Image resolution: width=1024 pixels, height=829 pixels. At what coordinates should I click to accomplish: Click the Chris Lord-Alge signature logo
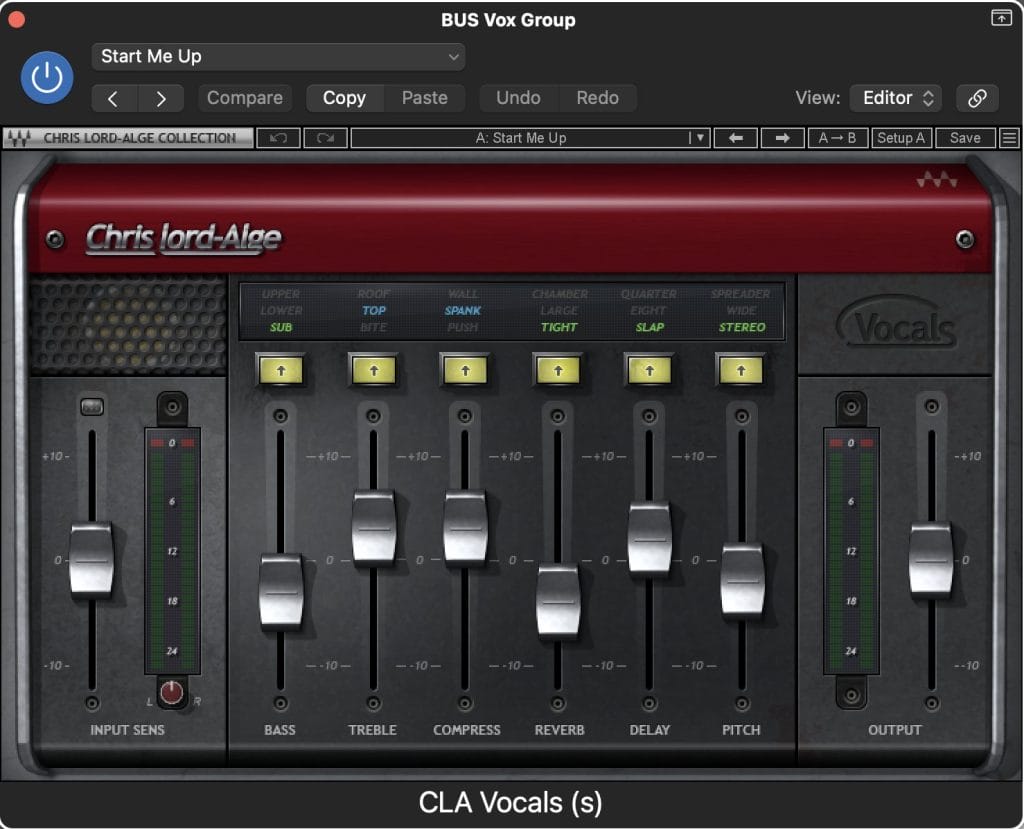pos(184,238)
